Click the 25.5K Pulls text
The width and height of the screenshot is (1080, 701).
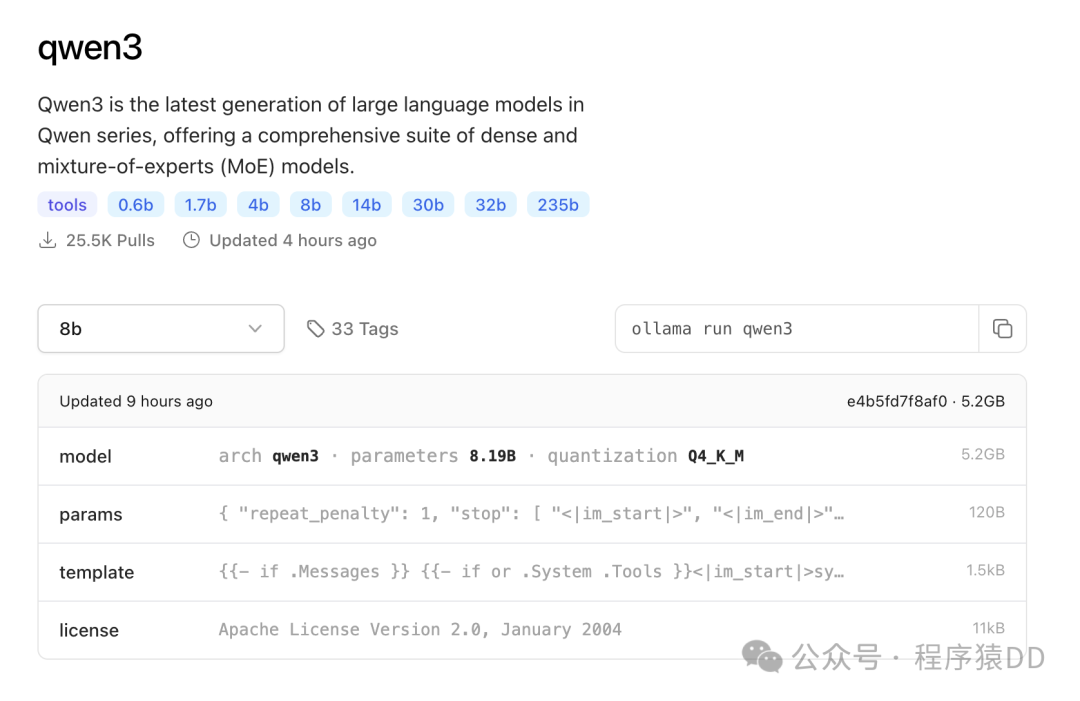click(110, 240)
